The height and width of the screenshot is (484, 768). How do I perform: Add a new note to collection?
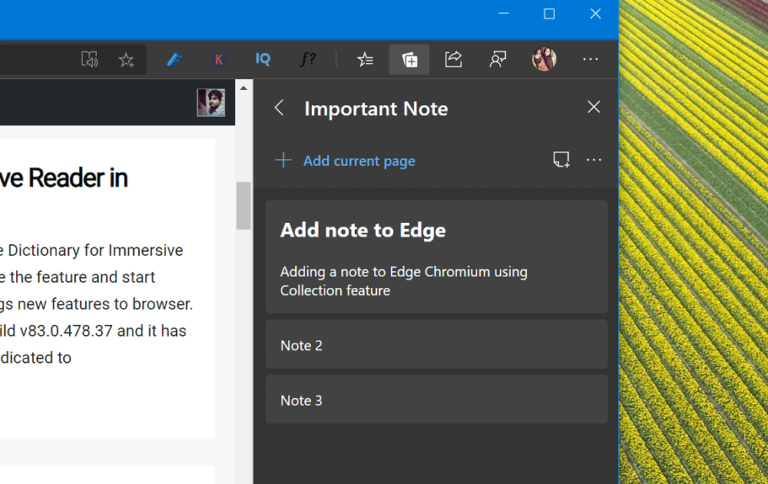click(x=561, y=160)
